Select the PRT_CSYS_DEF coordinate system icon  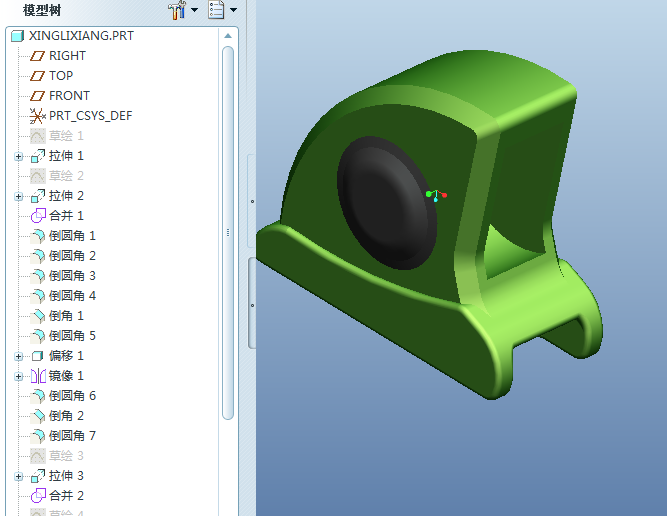pyautogui.click(x=37, y=116)
